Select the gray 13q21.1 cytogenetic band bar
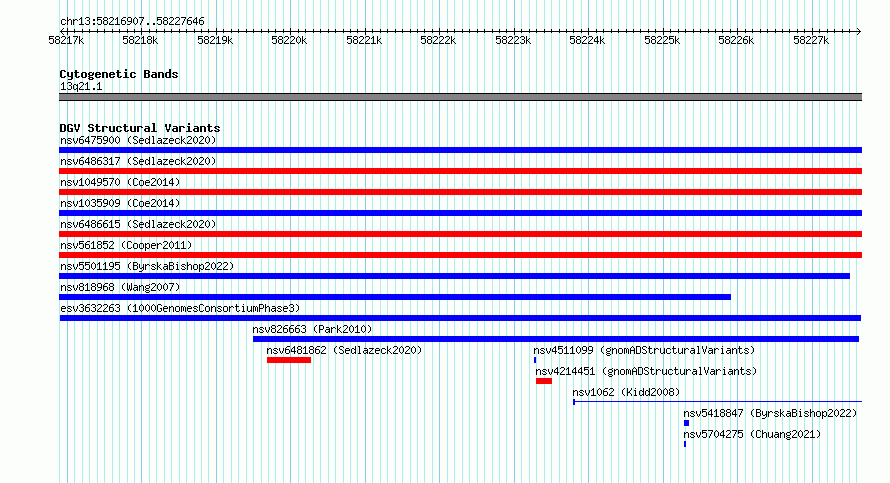Image resolution: width=890 pixels, height=483 pixels. (x=460, y=97)
